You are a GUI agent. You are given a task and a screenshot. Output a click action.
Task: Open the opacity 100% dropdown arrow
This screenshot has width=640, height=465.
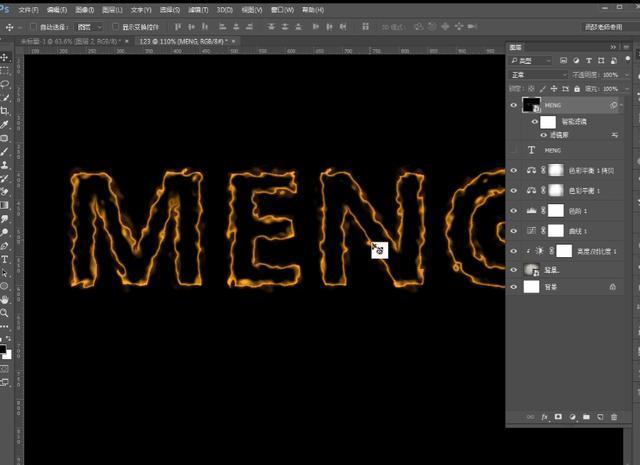tap(626, 75)
